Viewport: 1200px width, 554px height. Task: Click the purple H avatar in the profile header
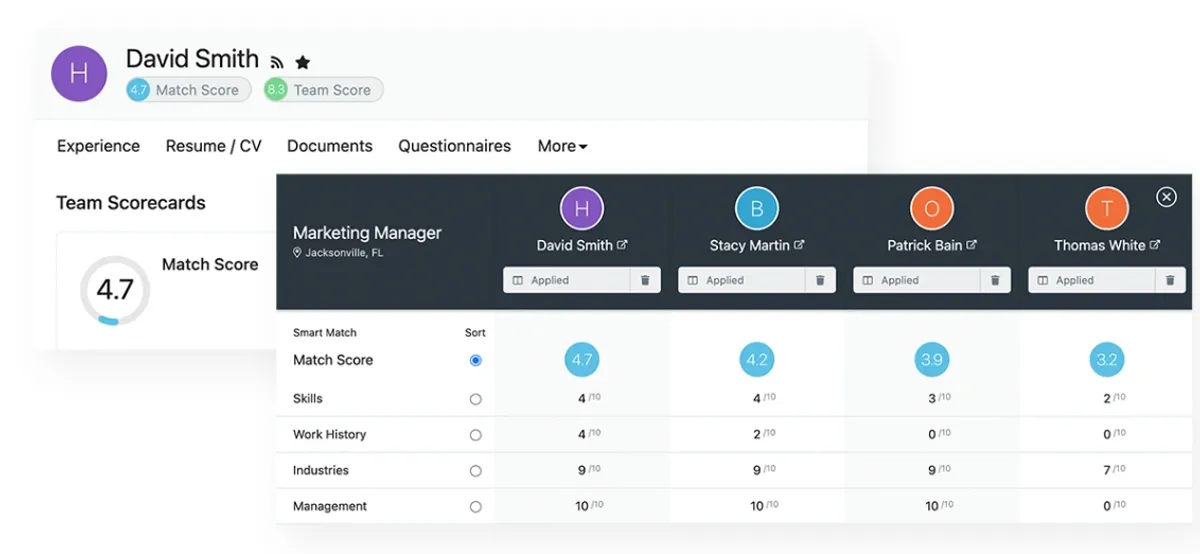[x=79, y=73]
